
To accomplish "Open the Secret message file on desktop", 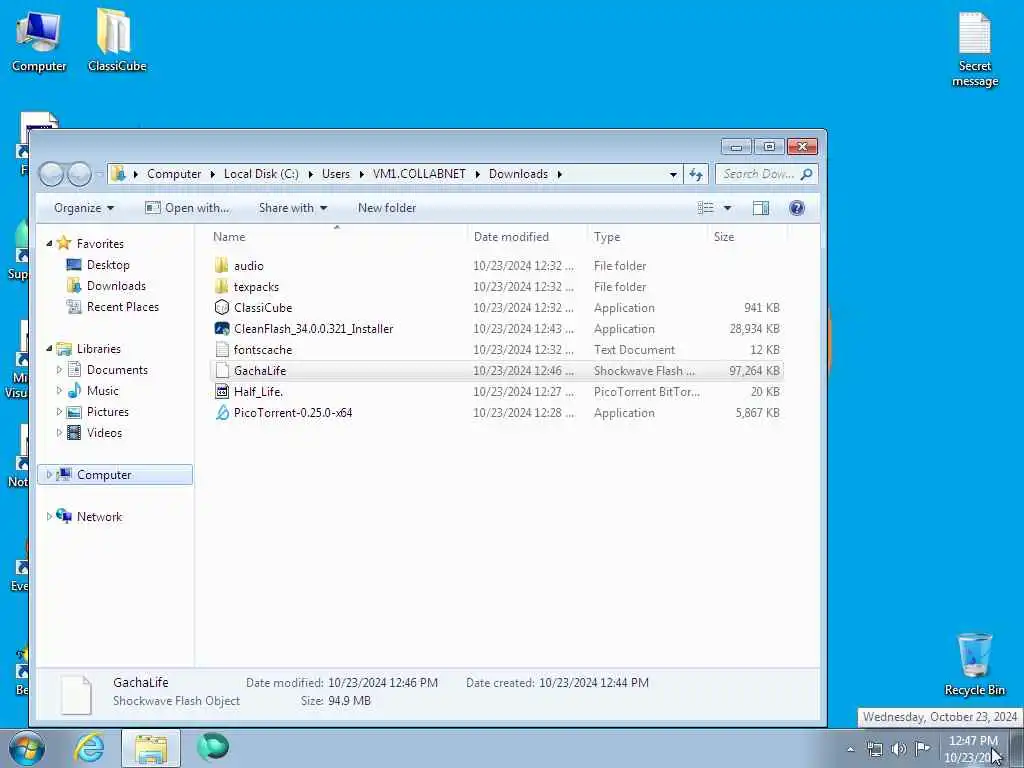I will click(974, 50).
